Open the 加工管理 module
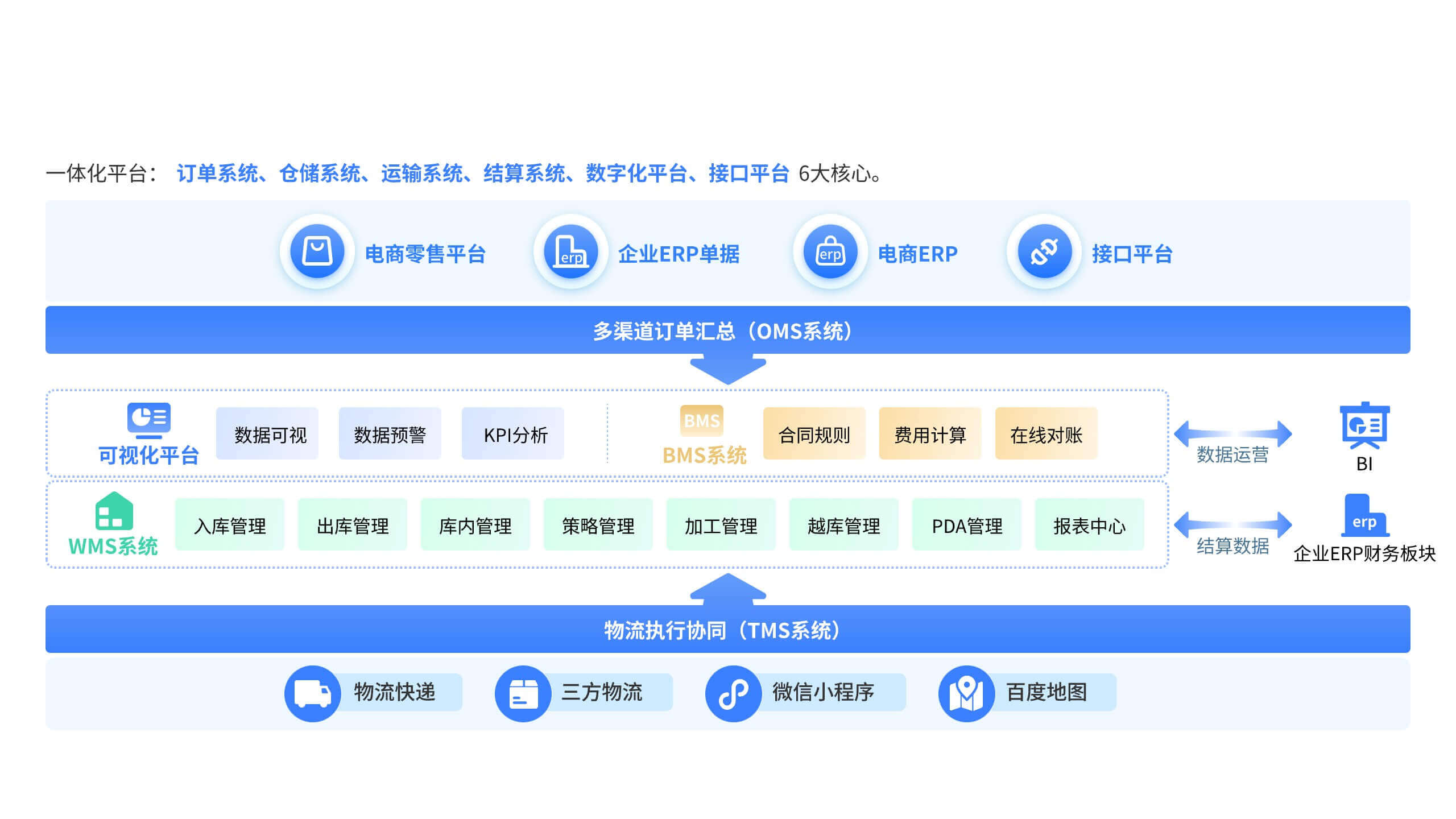The width and height of the screenshot is (1456, 819). click(x=721, y=524)
